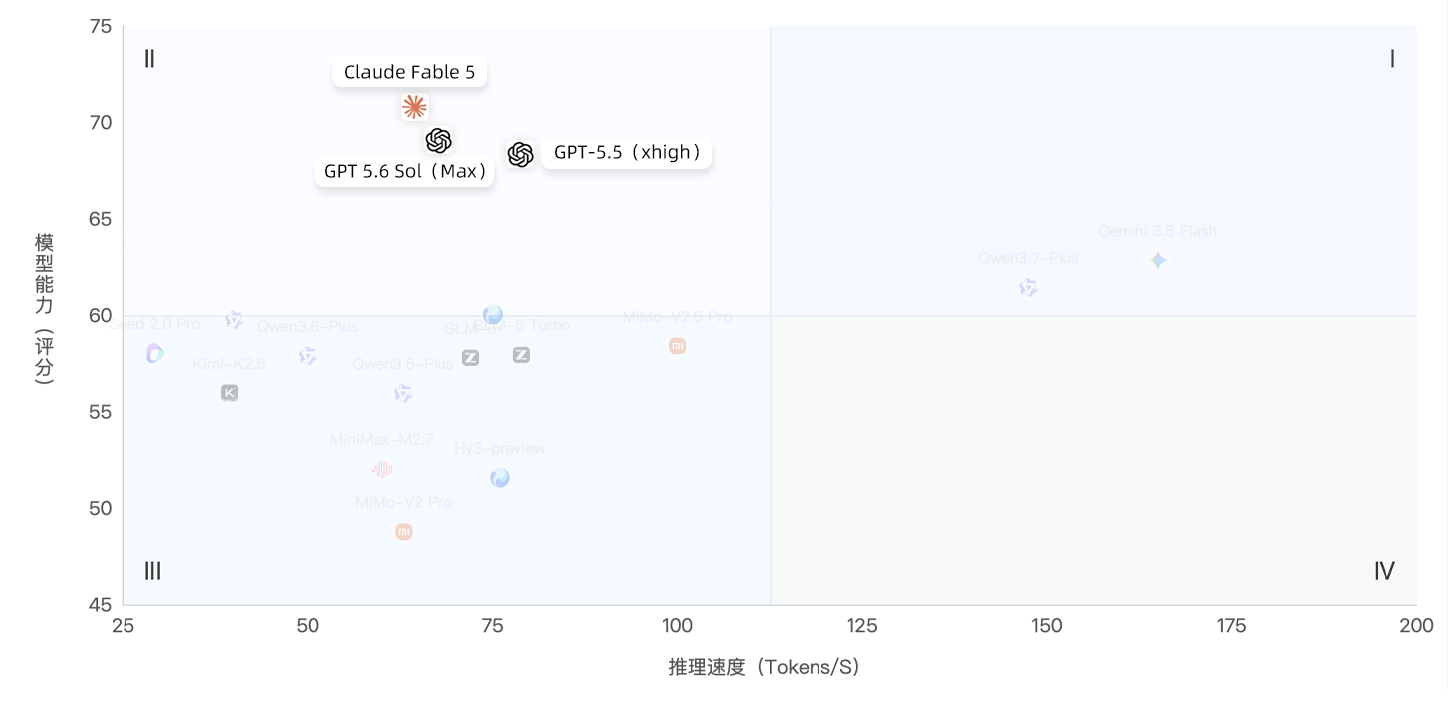The height and width of the screenshot is (708, 1448).
Task: Click the Qwen3.5-Plus data point icon
Action: pos(402,394)
